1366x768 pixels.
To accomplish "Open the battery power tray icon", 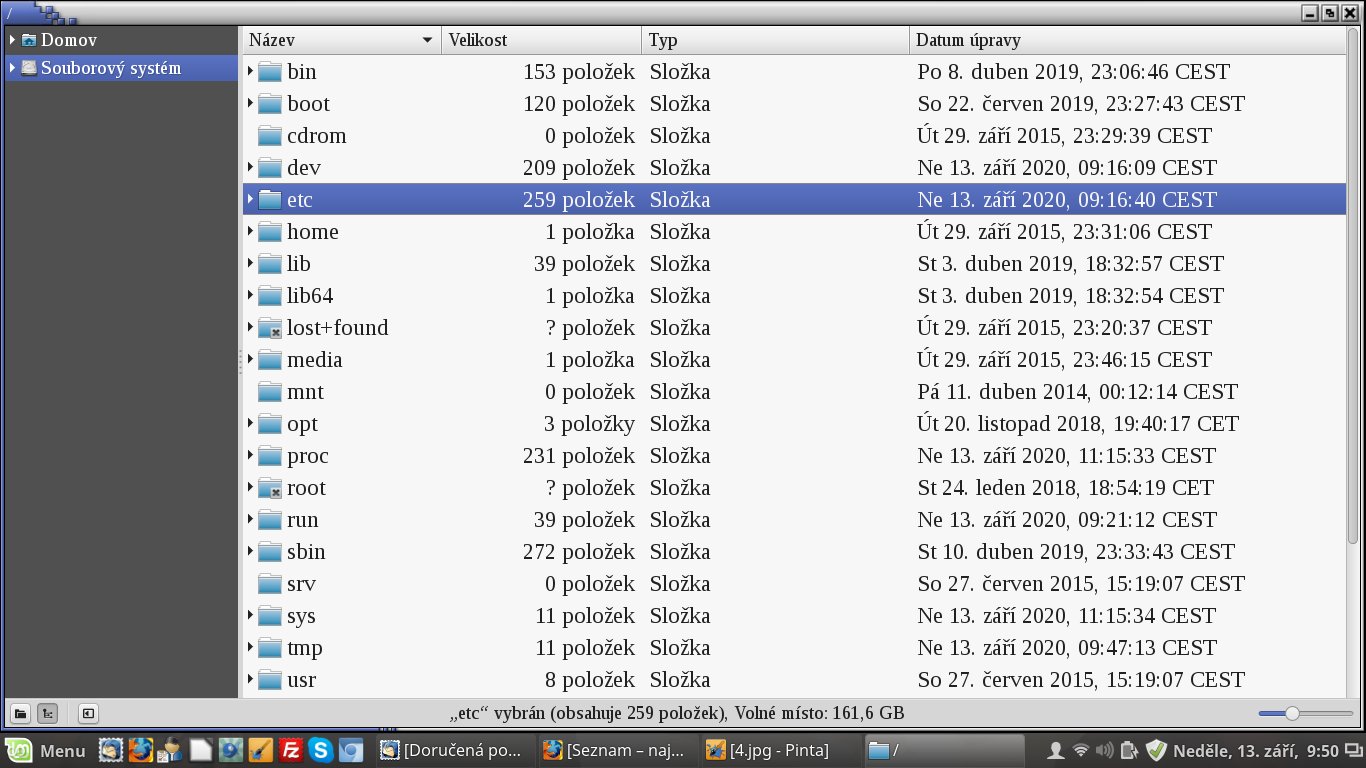I will pos(1130,750).
